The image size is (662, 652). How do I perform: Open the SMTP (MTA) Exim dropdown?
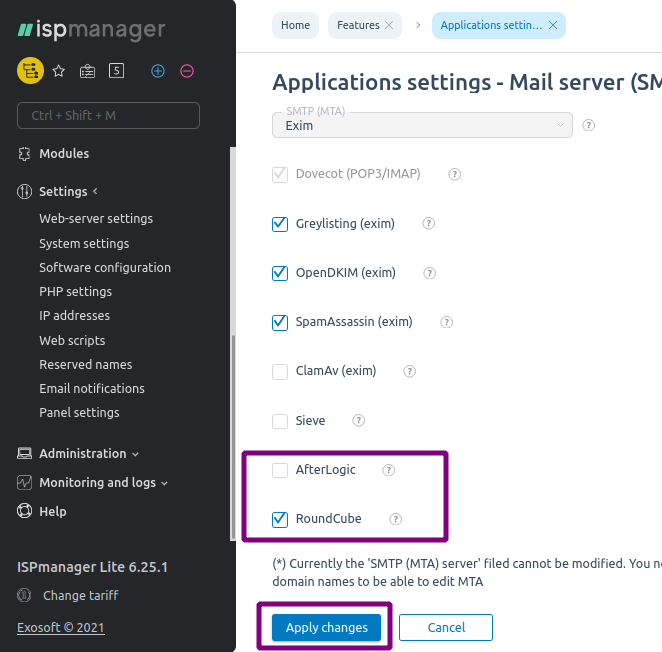click(422, 125)
